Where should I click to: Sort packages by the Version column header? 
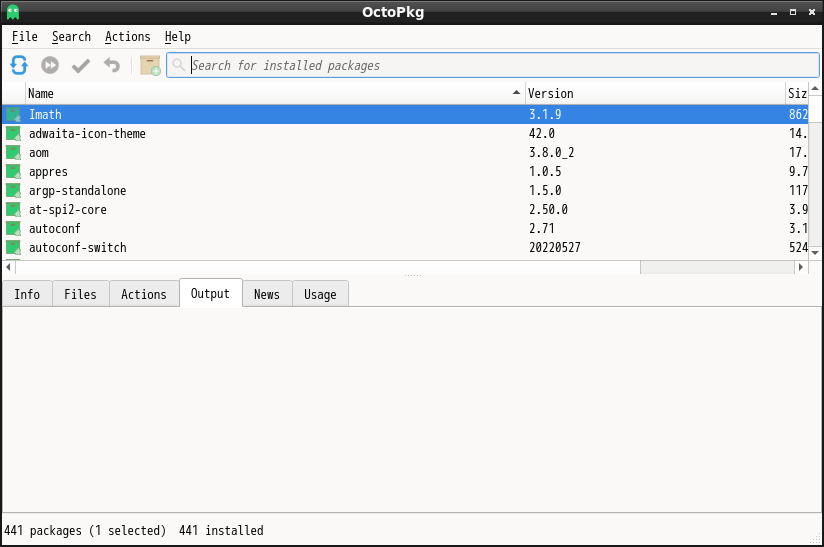click(x=655, y=94)
